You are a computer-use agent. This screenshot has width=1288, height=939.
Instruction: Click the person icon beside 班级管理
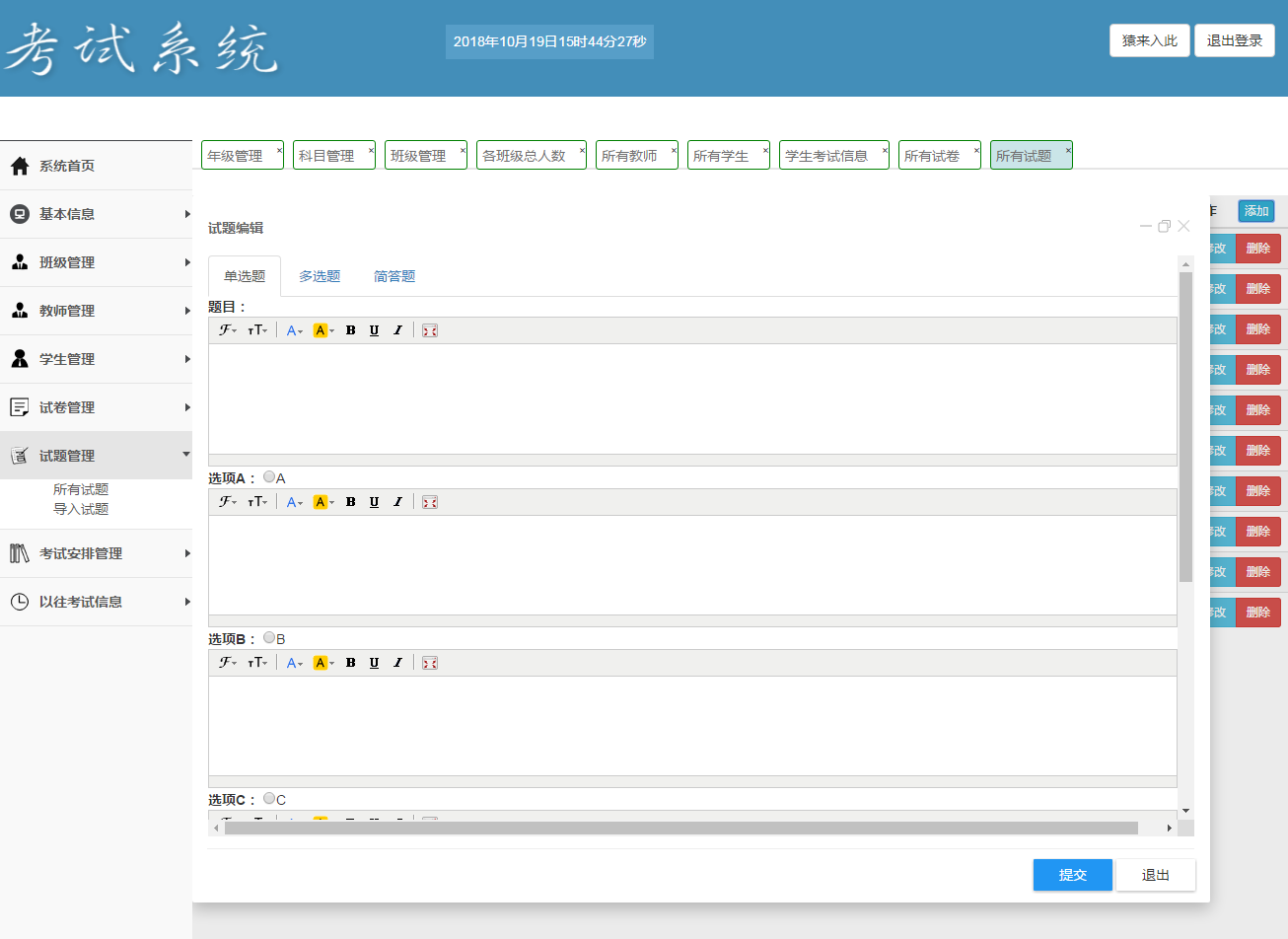click(20, 262)
